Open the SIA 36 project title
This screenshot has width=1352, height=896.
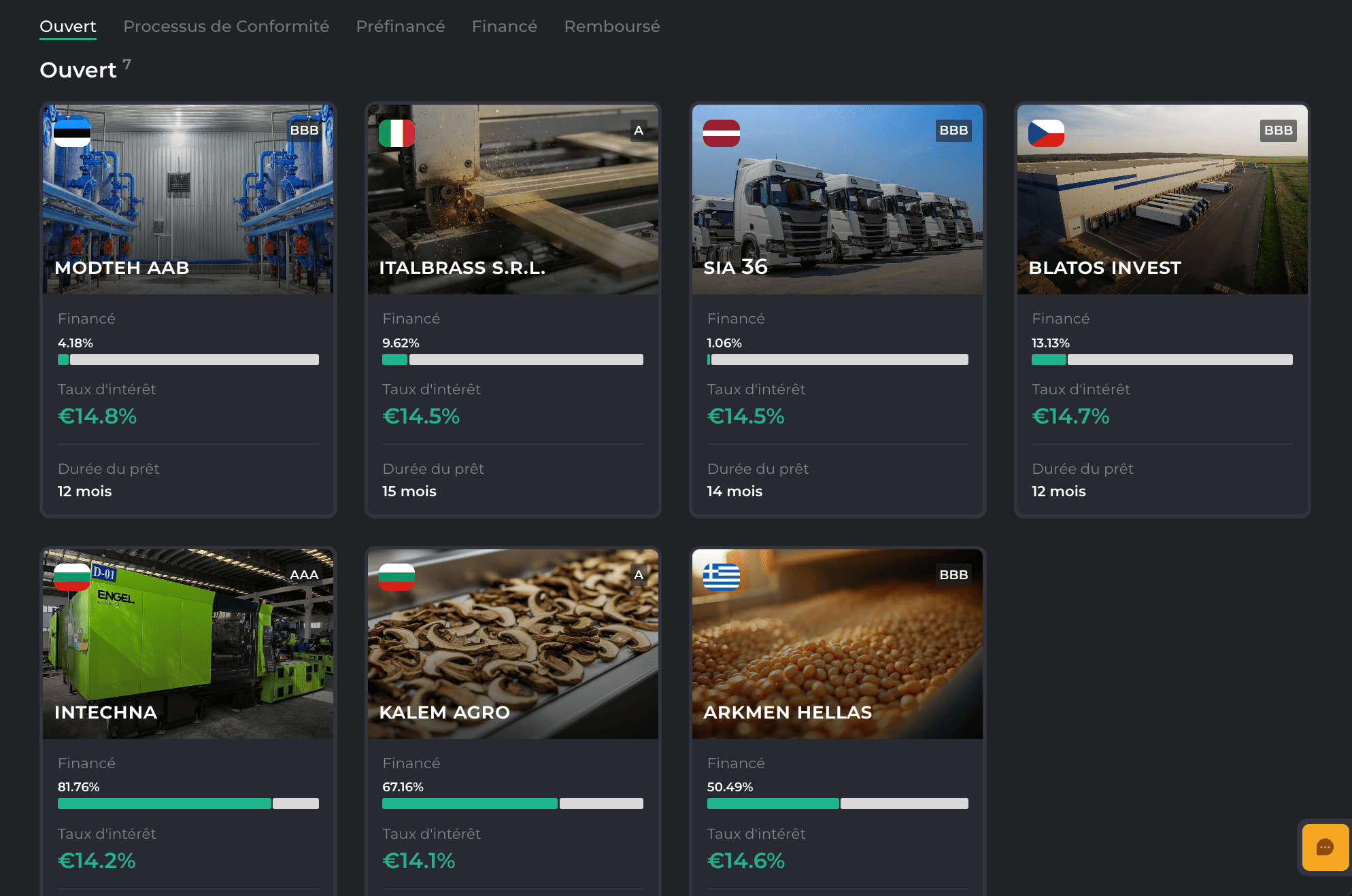pyautogui.click(x=735, y=267)
